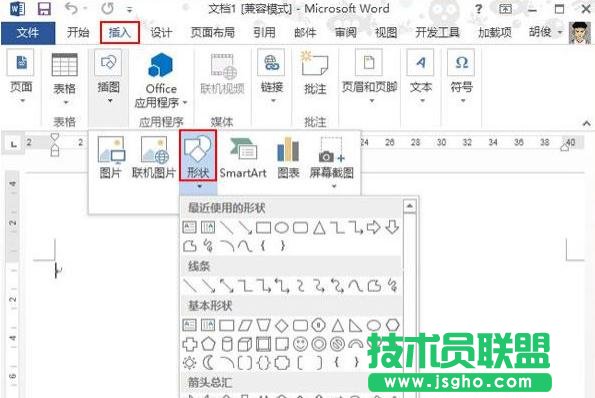The width and height of the screenshot is (595, 398).
Task: Select the parallelogram basic shape
Action: tap(246, 326)
